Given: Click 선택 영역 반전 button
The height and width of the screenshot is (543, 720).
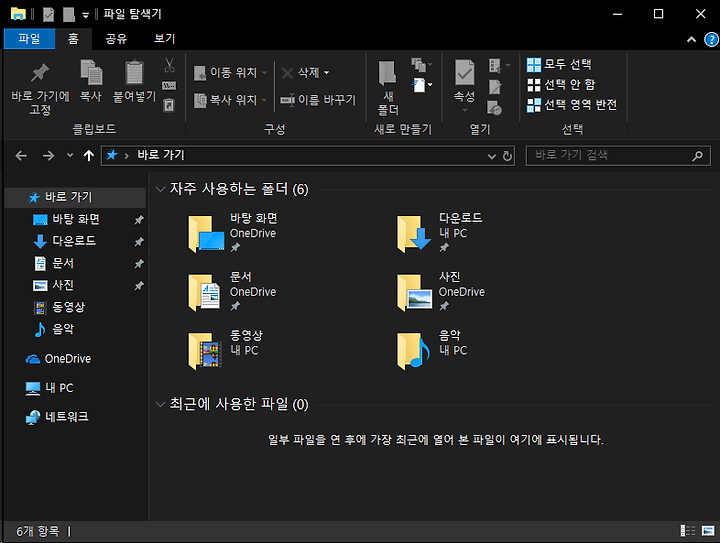Looking at the screenshot, I should click(x=572, y=105).
